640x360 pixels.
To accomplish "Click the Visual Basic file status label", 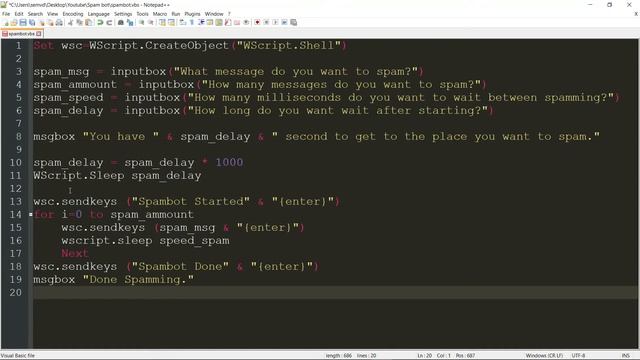I will (18, 356).
